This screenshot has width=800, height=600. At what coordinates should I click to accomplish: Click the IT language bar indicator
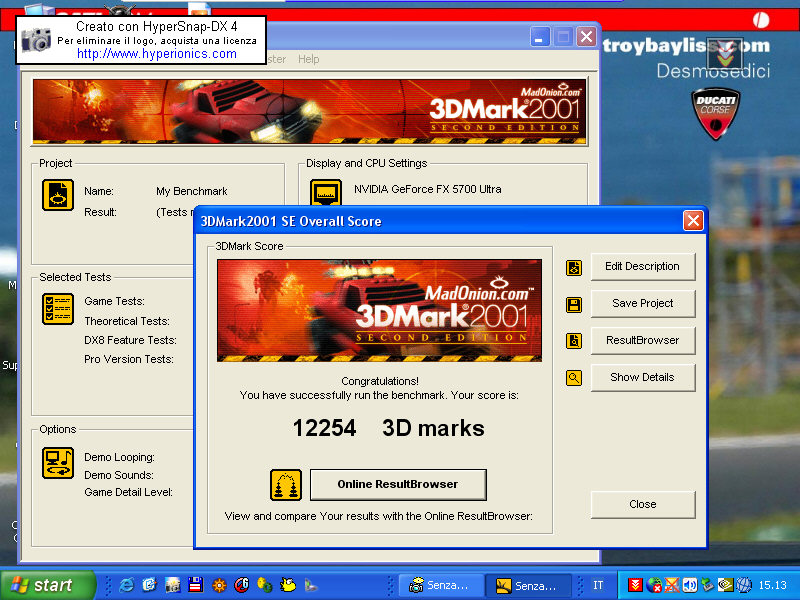click(x=598, y=585)
